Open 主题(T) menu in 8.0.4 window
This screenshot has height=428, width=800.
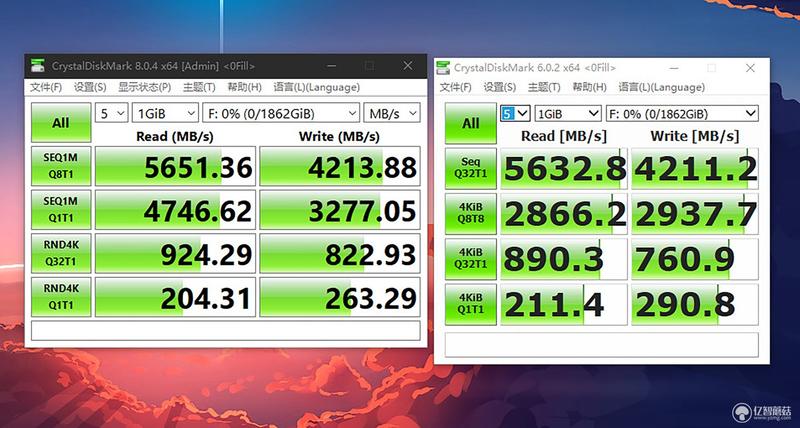(199, 87)
